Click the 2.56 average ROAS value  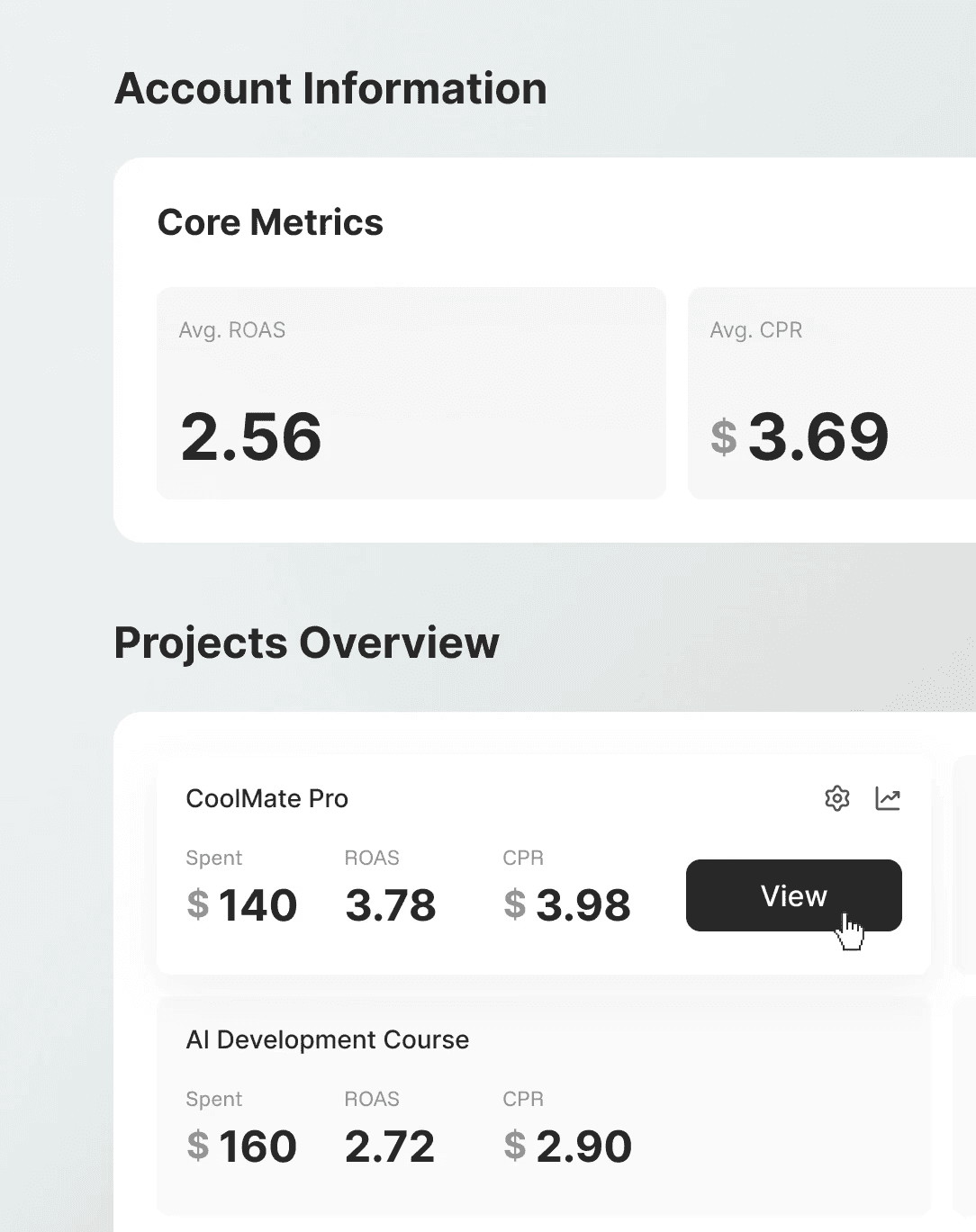(251, 436)
